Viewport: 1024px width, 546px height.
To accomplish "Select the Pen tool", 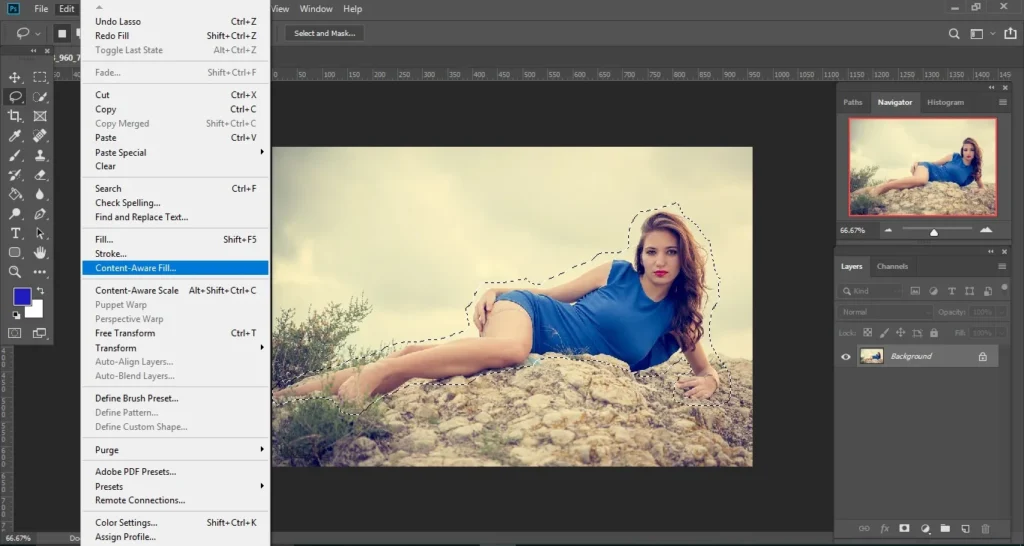I will pos(40,214).
